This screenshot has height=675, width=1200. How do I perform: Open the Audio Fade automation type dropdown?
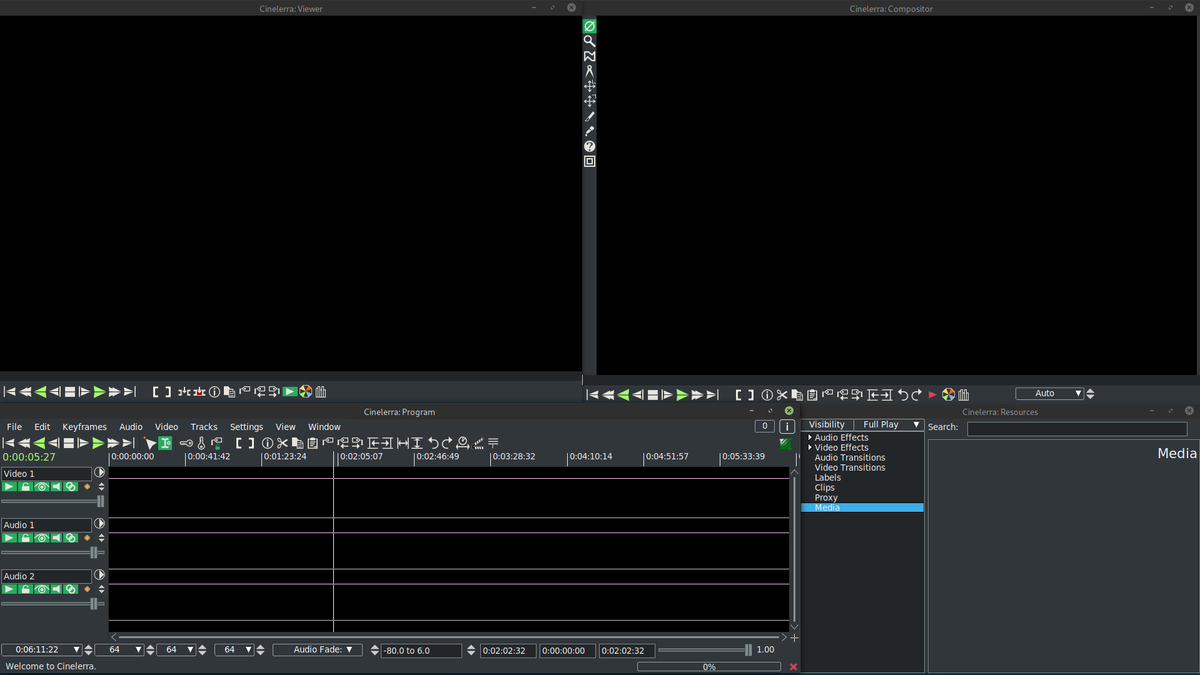pyautogui.click(x=317, y=650)
